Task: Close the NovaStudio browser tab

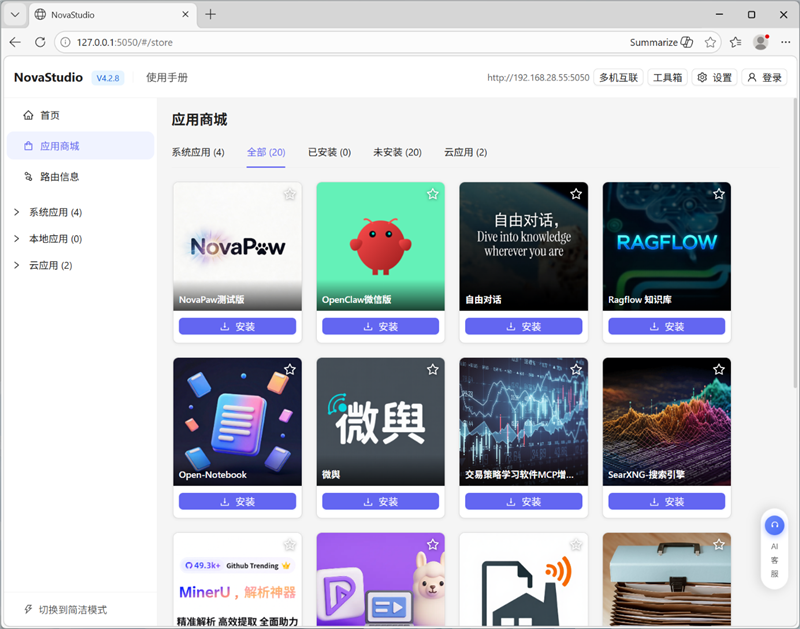Action: pyautogui.click(x=185, y=15)
